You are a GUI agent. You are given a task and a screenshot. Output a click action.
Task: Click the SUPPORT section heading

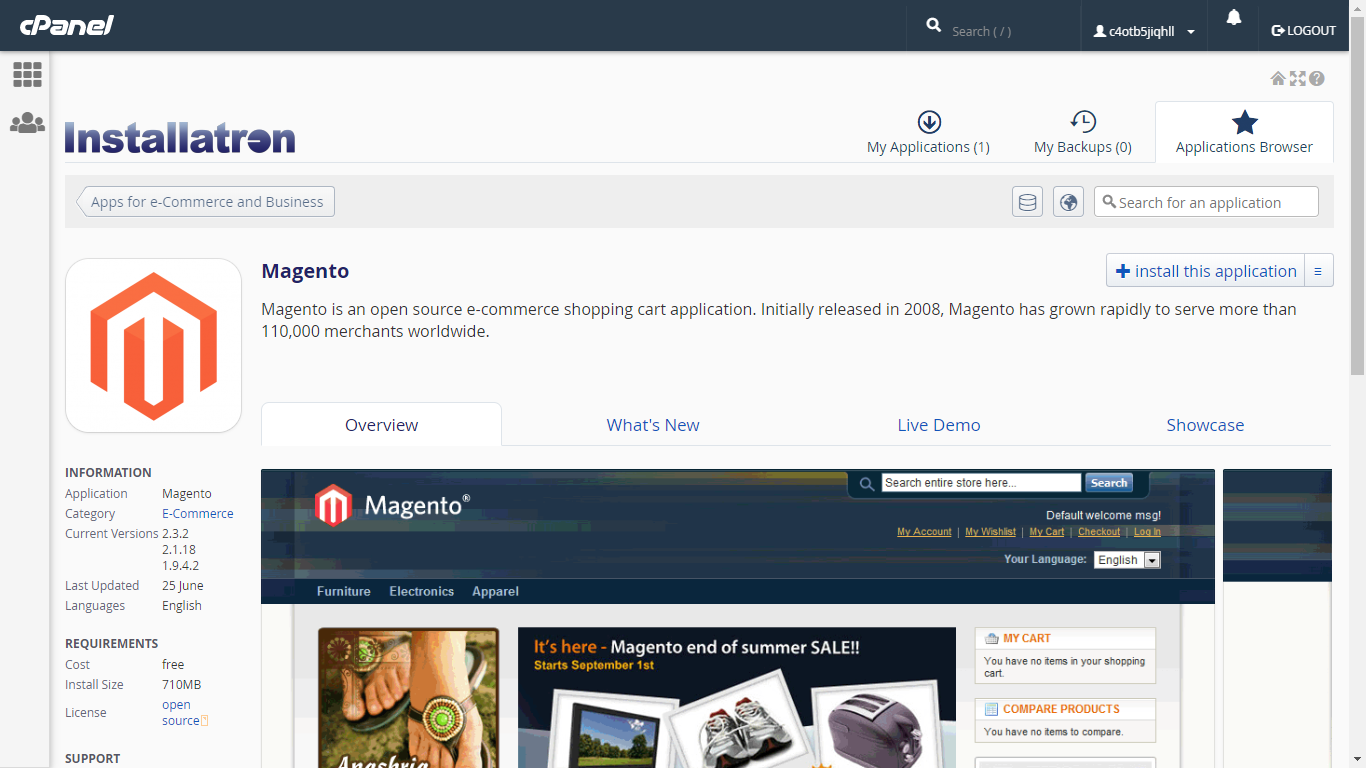93,759
